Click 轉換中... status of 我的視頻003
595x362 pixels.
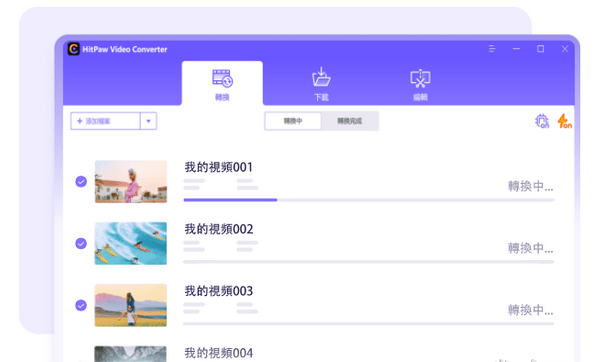click(530, 310)
